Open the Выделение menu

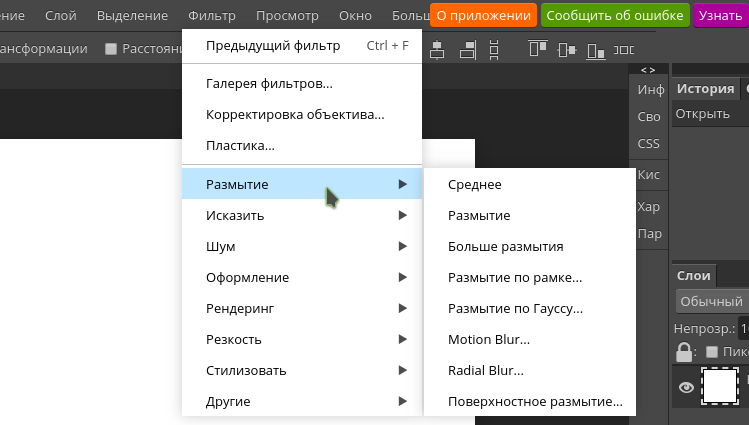coord(132,15)
